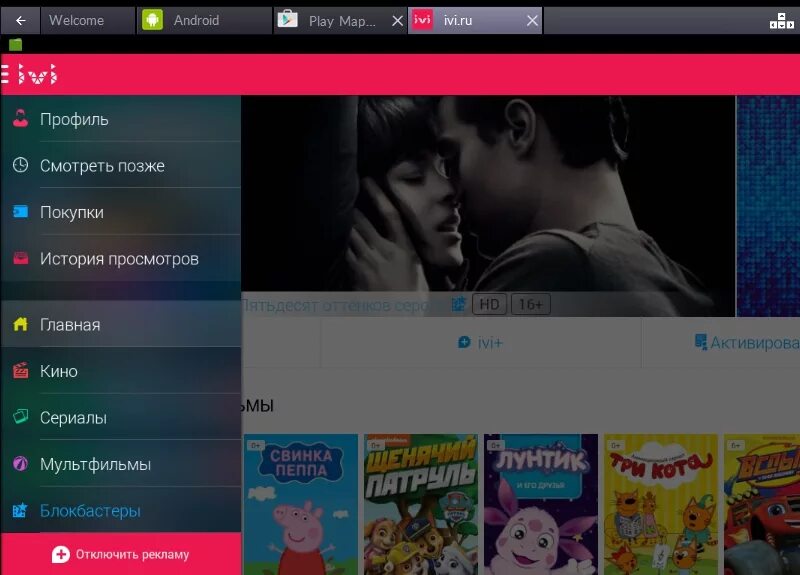This screenshot has width=800, height=575.
Task: Click the Android robot icon on the tab
Action: pyautogui.click(x=152, y=20)
